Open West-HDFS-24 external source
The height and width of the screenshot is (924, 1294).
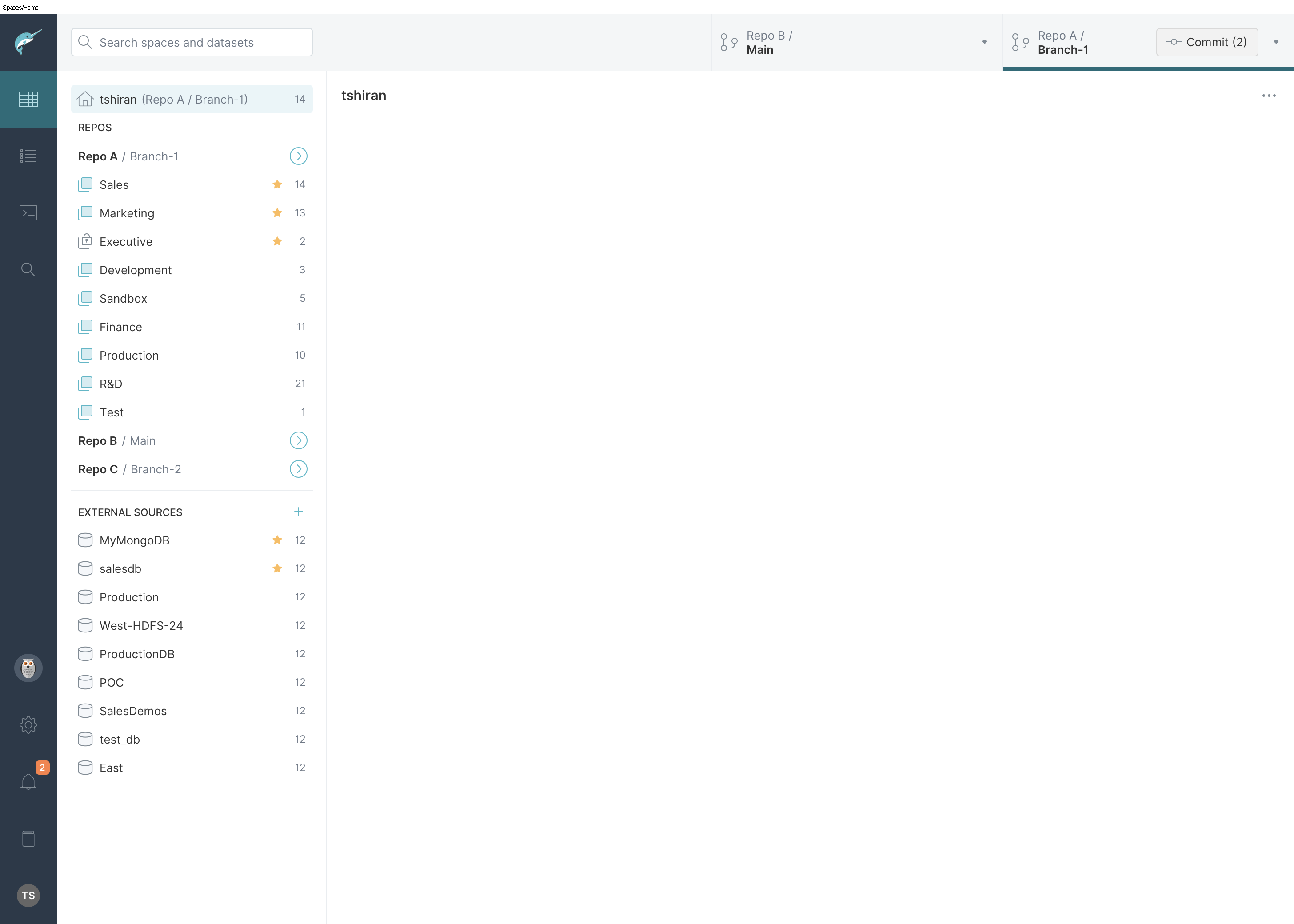click(x=192, y=625)
